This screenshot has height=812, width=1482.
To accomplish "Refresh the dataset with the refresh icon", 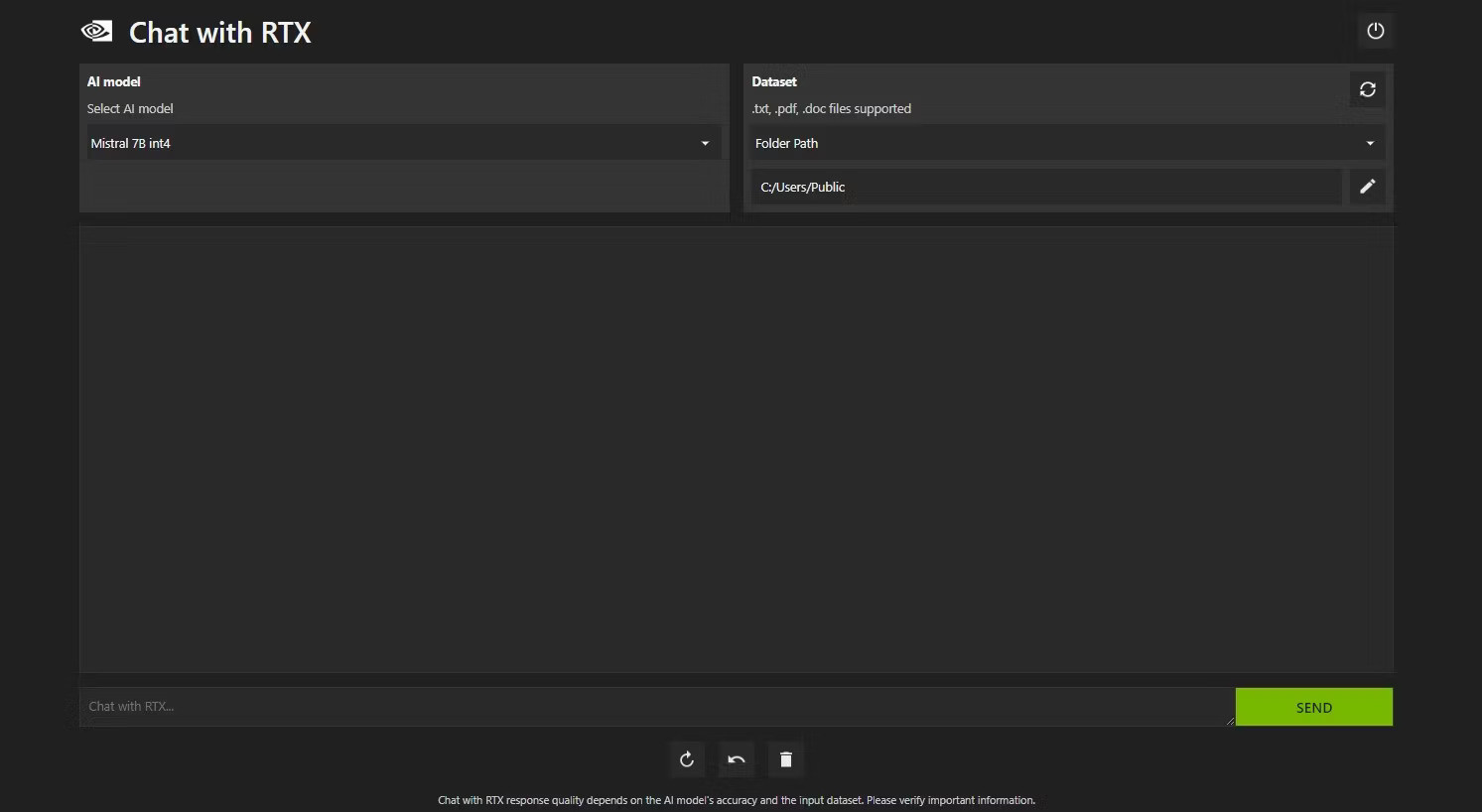I will click(x=1367, y=89).
